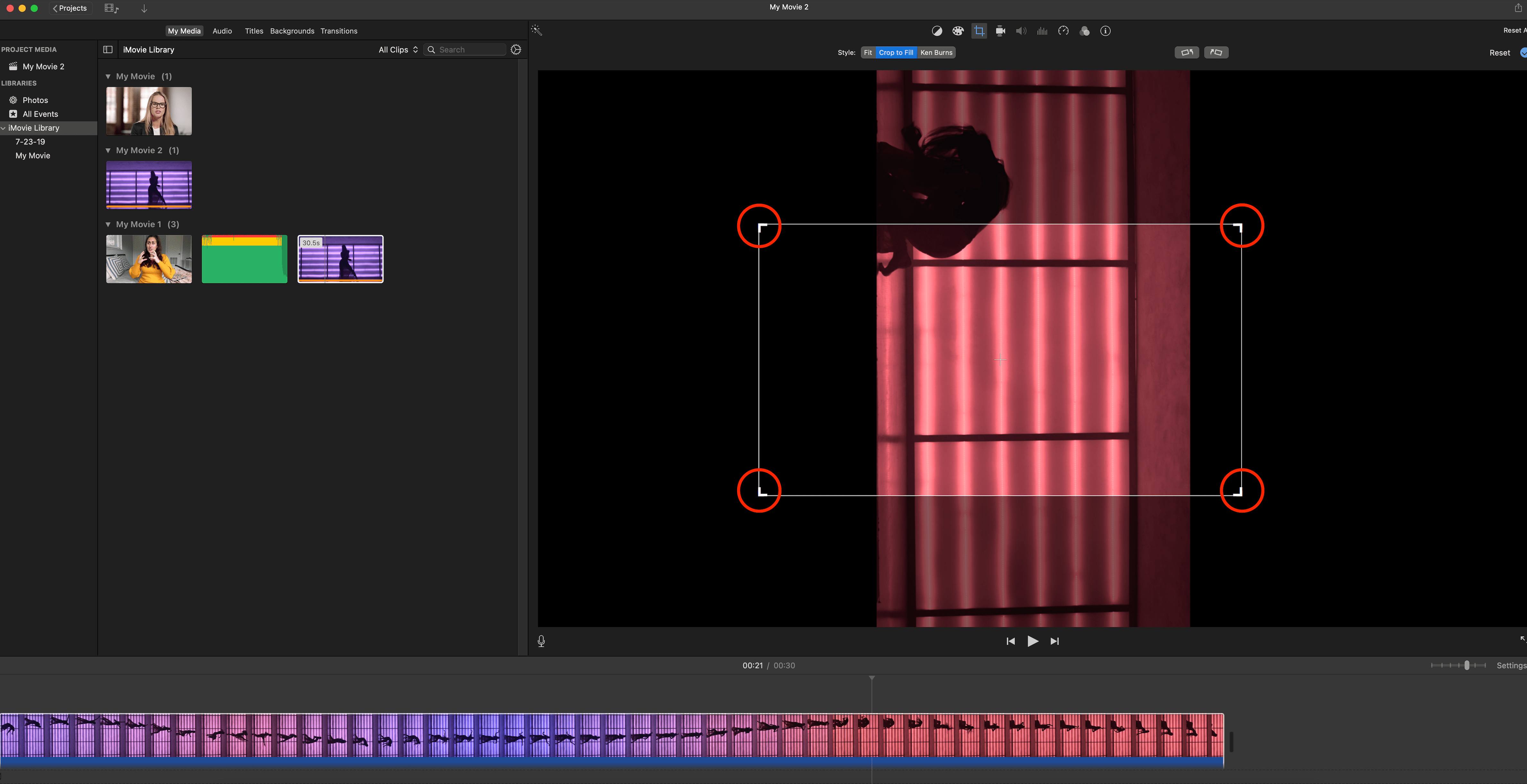
Task: Click the timeline playhead marker
Action: pyautogui.click(x=872, y=678)
